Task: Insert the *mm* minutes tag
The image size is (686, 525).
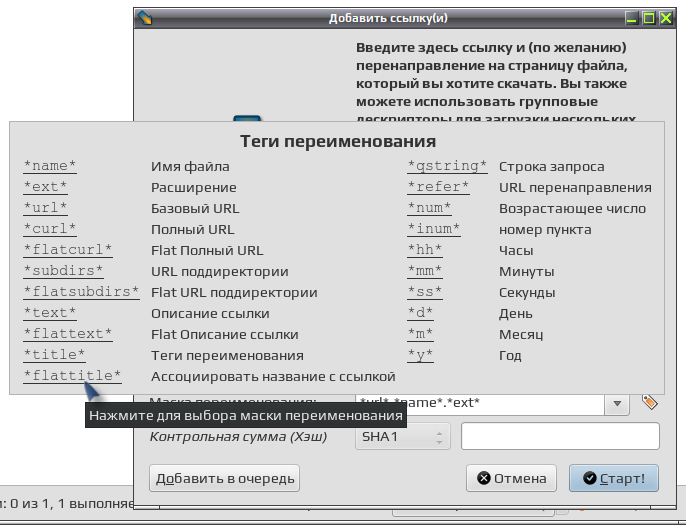Action: 425,271
